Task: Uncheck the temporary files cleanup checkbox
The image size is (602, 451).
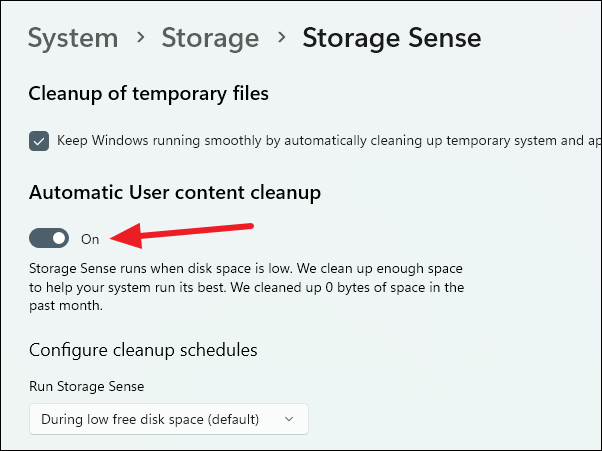Action: (x=39, y=141)
